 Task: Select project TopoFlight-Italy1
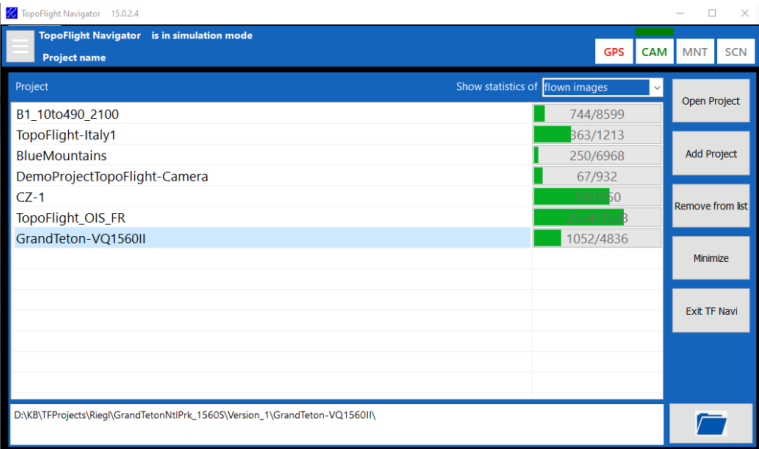(272, 135)
